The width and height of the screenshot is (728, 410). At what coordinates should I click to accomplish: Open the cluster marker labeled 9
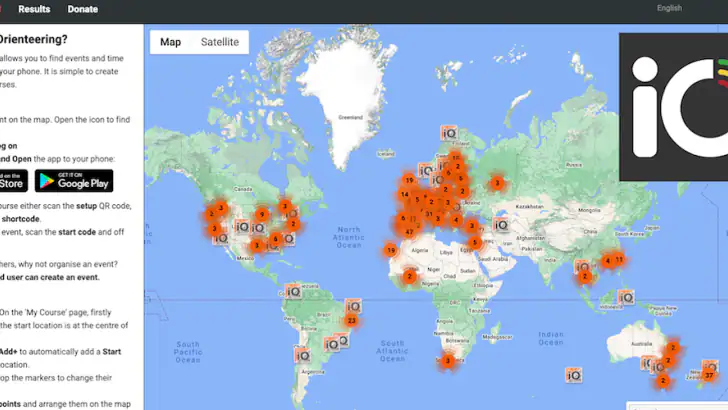tap(262, 214)
